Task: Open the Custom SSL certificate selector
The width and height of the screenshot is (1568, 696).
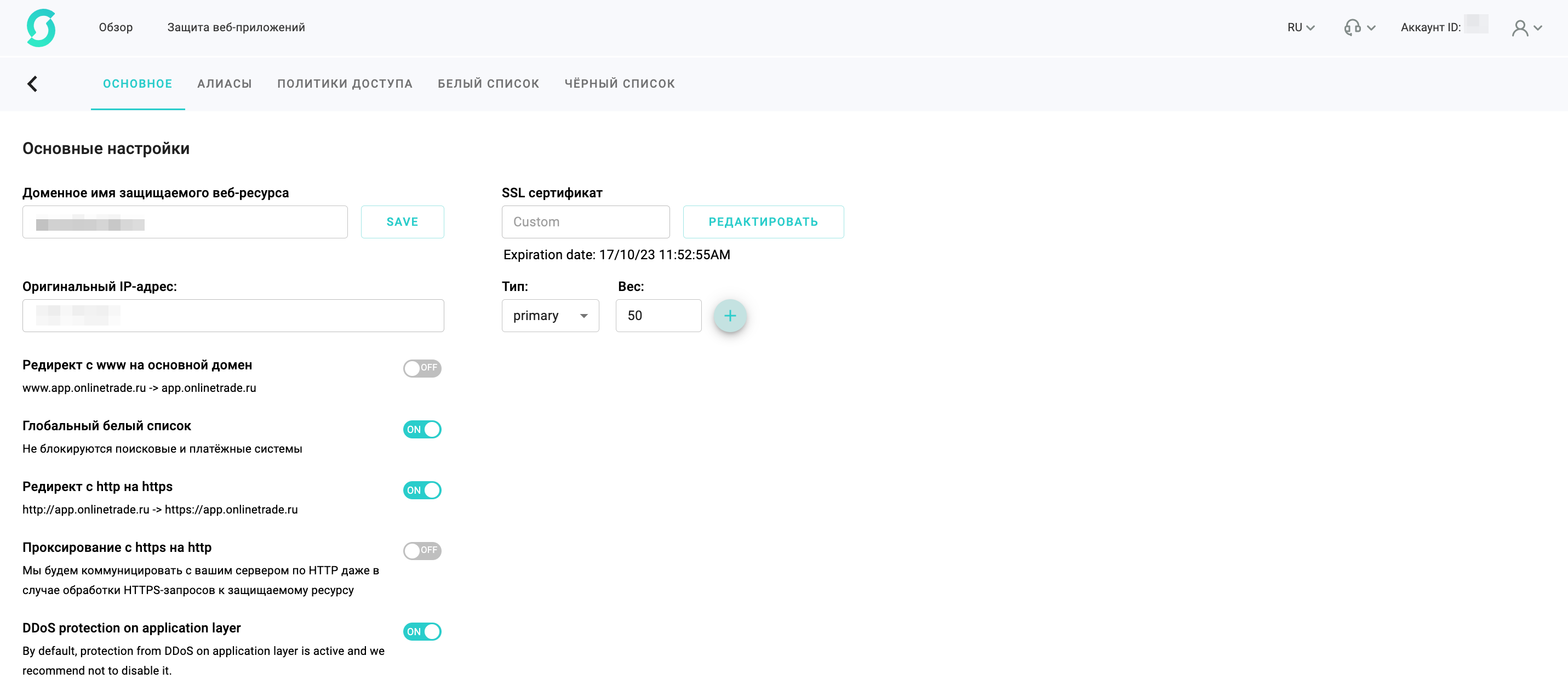Action: (x=585, y=221)
